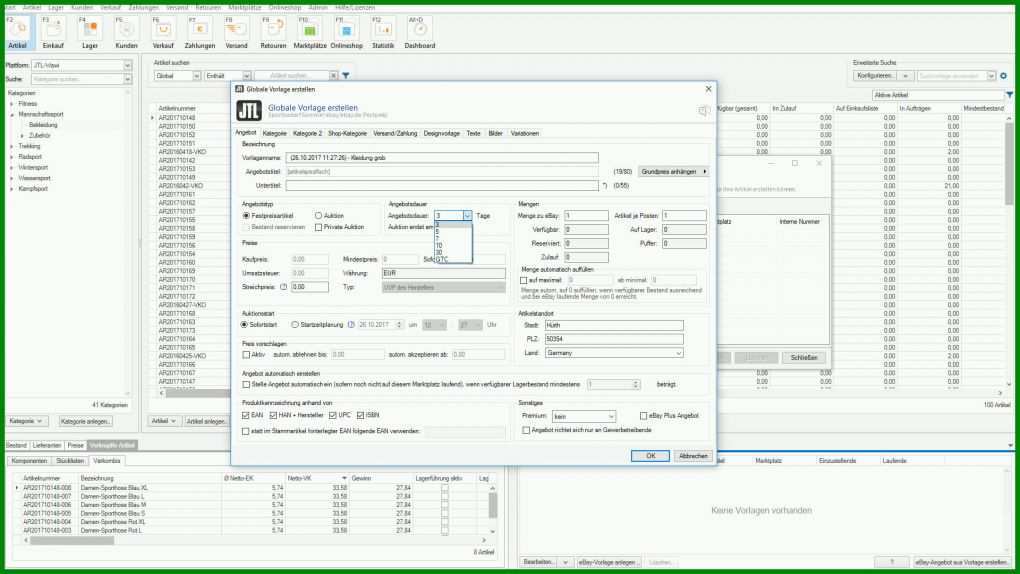Click into the Vorlagenname text field
Image resolution: width=1020 pixels, height=574 pixels.
pyautogui.click(x=442, y=157)
